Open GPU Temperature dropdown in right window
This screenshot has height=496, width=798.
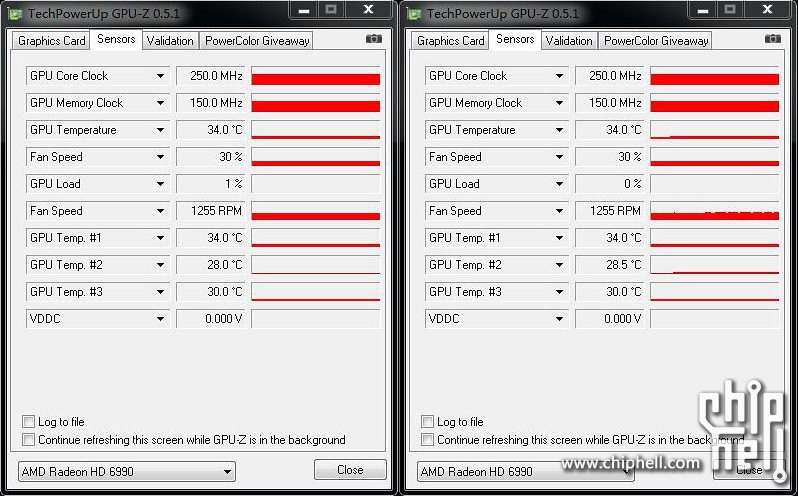point(497,130)
